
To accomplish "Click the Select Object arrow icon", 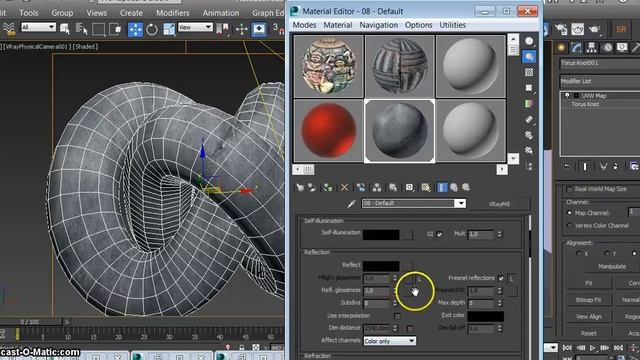I will (x=65, y=29).
